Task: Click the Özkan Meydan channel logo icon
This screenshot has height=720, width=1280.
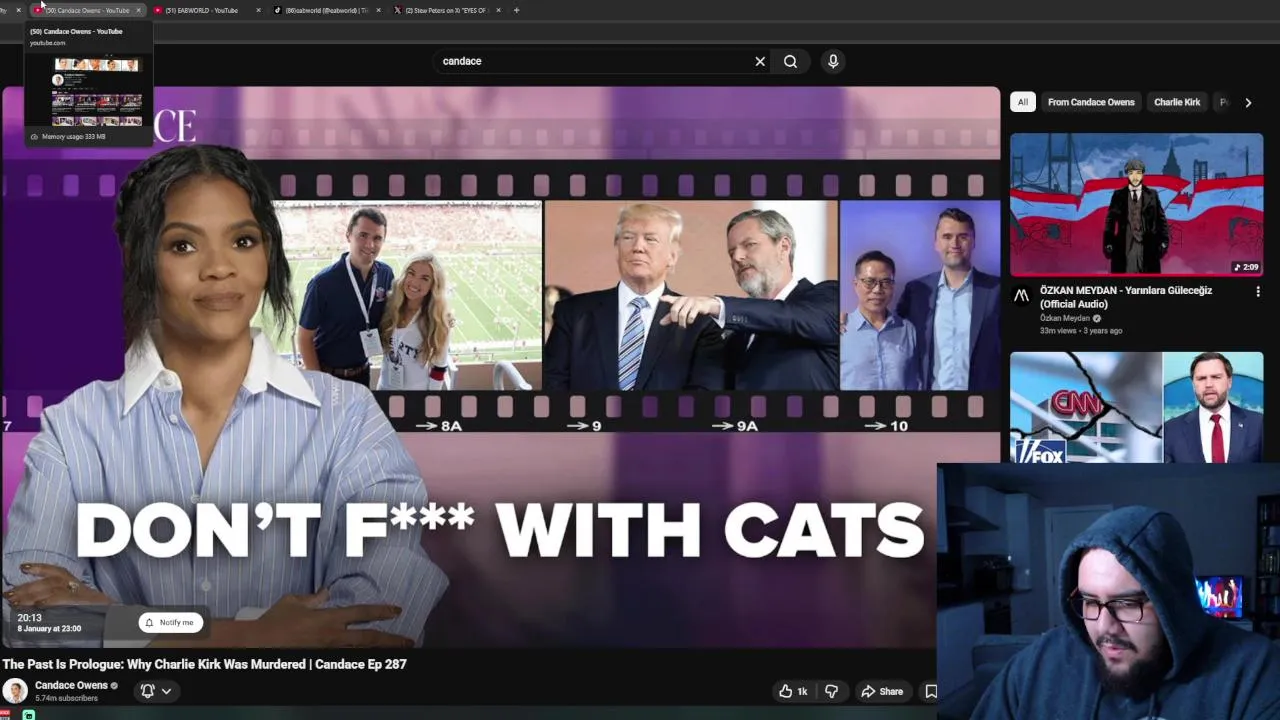Action: tap(1021, 295)
